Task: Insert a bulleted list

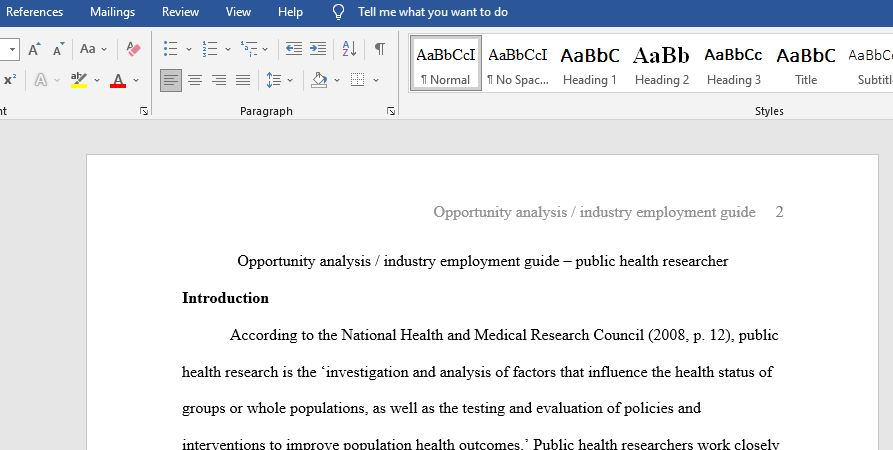Action: [x=171, y=49]
